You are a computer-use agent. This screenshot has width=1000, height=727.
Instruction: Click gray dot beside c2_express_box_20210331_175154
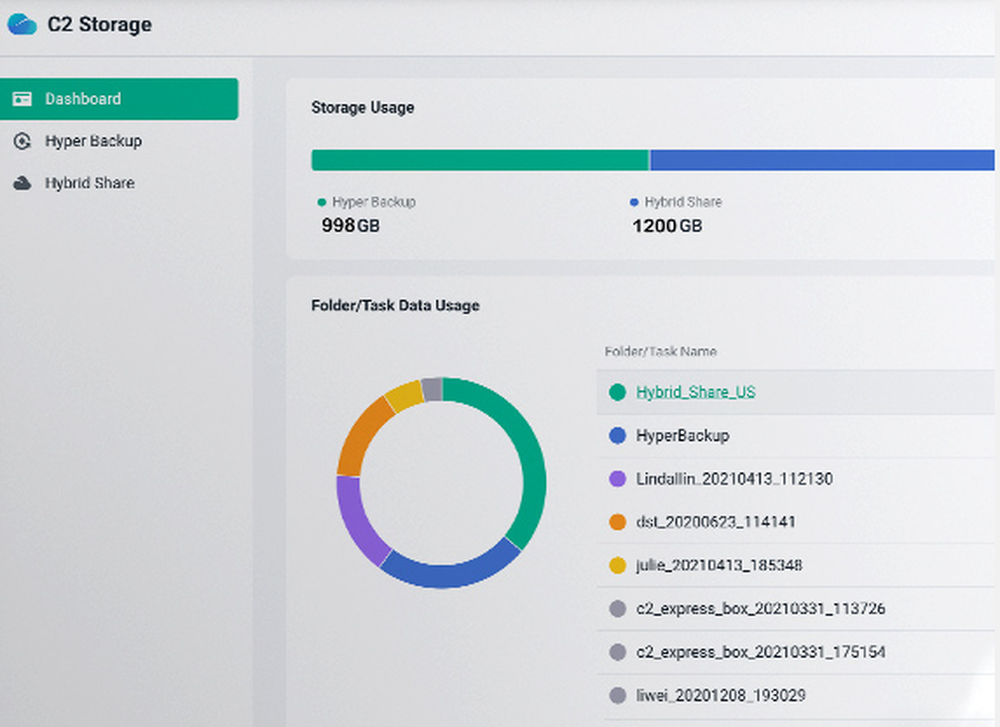pyautogui.click(x=617, y=652)
